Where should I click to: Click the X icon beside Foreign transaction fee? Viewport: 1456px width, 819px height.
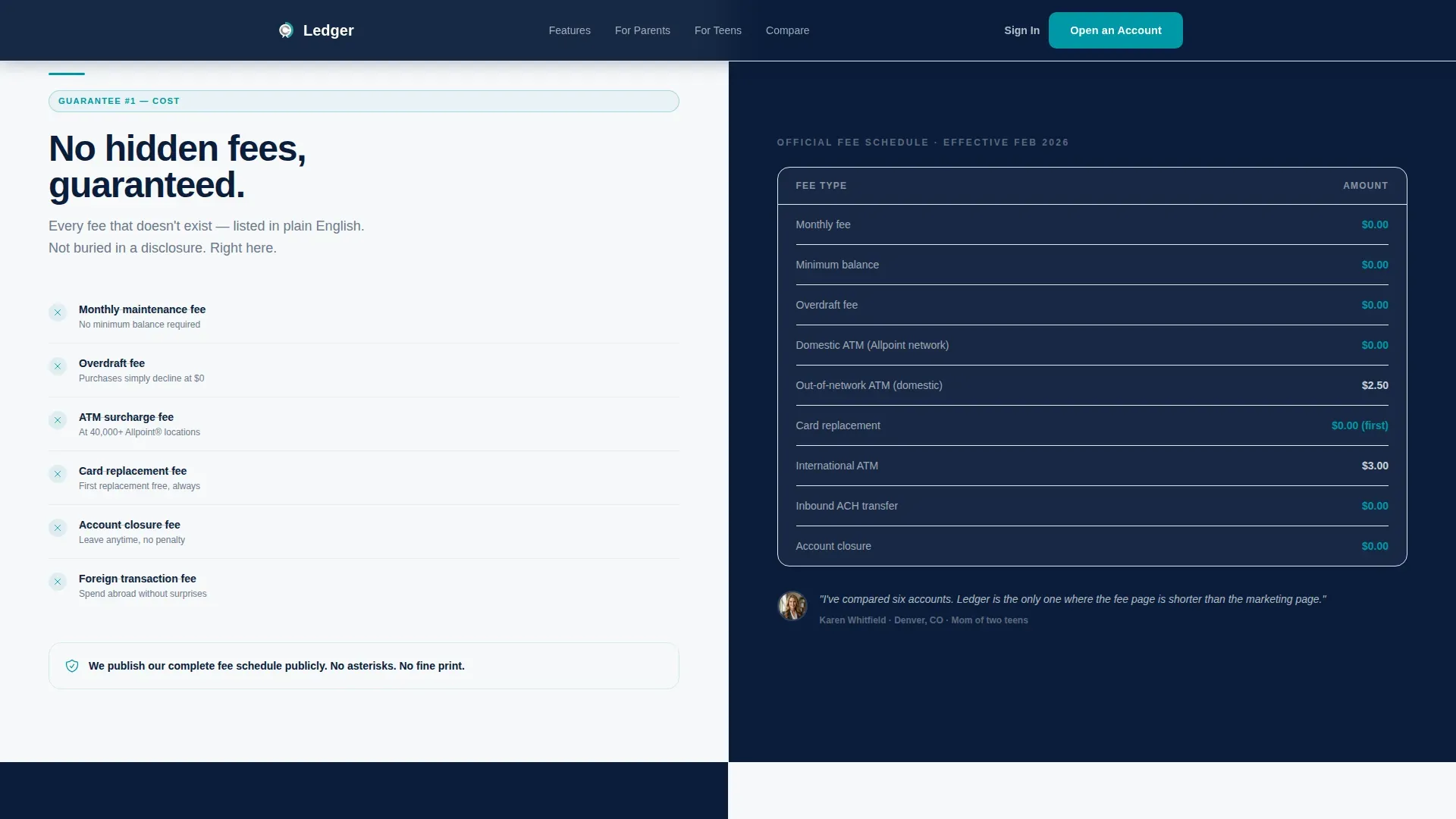point(58,582)
